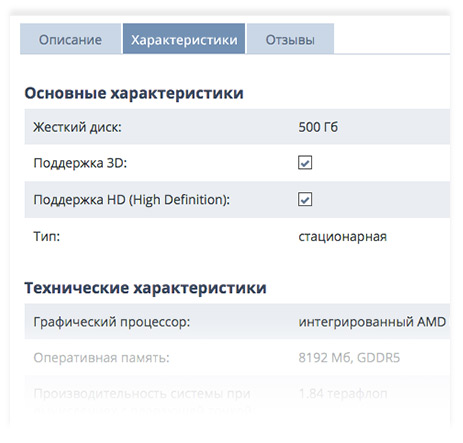Click the Технические характеристики heading
Image resolution: width=463 pixels, height=443 pixels.
[x=145, y=288]
